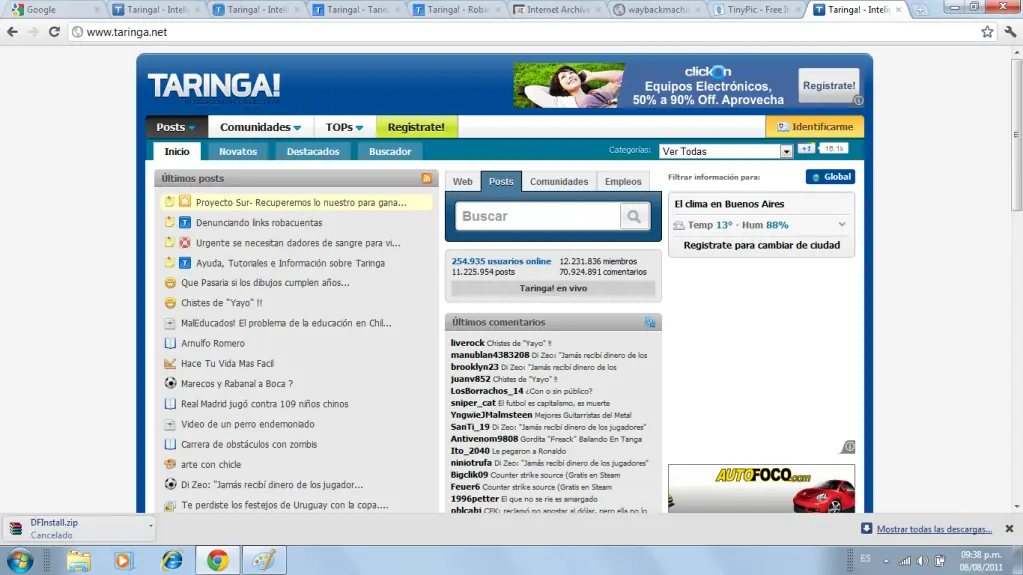
Task: Click the red icon beside Urgente se necesitan dadores
Action: click(x=185, y=243)
